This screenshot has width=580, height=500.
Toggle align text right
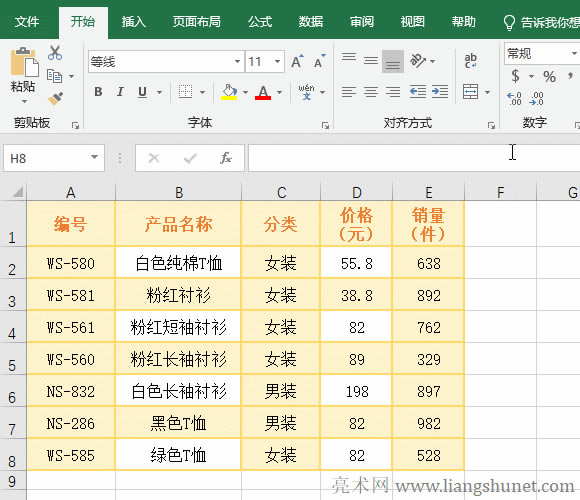tap(393, 91)
